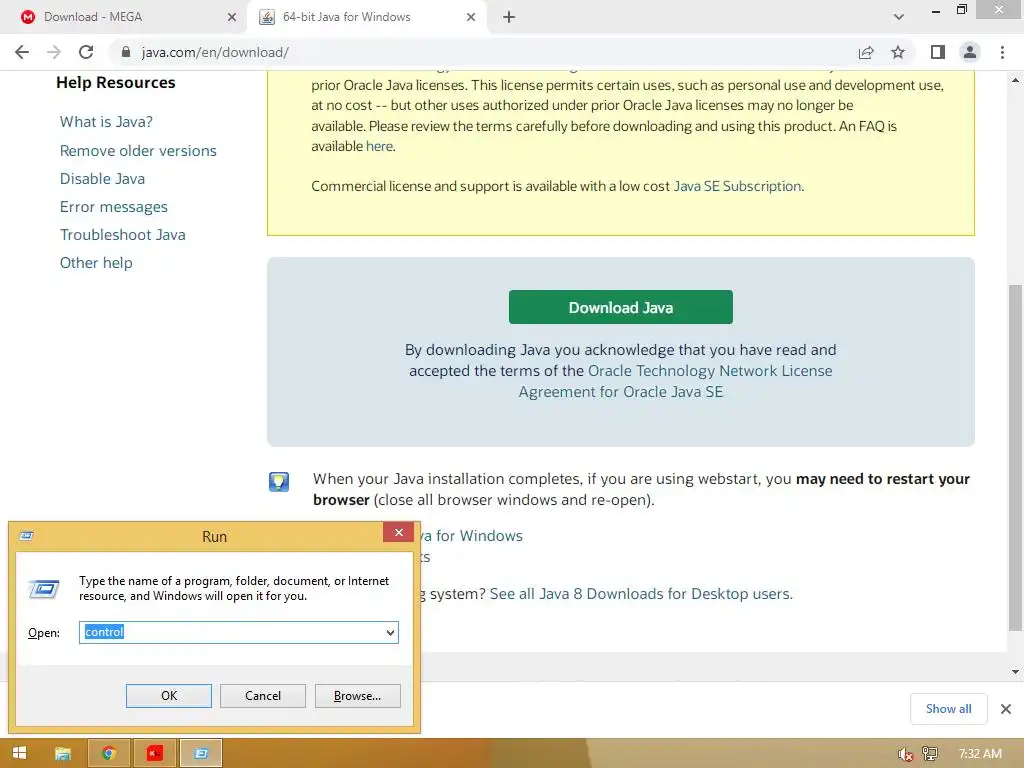Click the Run dialog title bar icon

27,536
